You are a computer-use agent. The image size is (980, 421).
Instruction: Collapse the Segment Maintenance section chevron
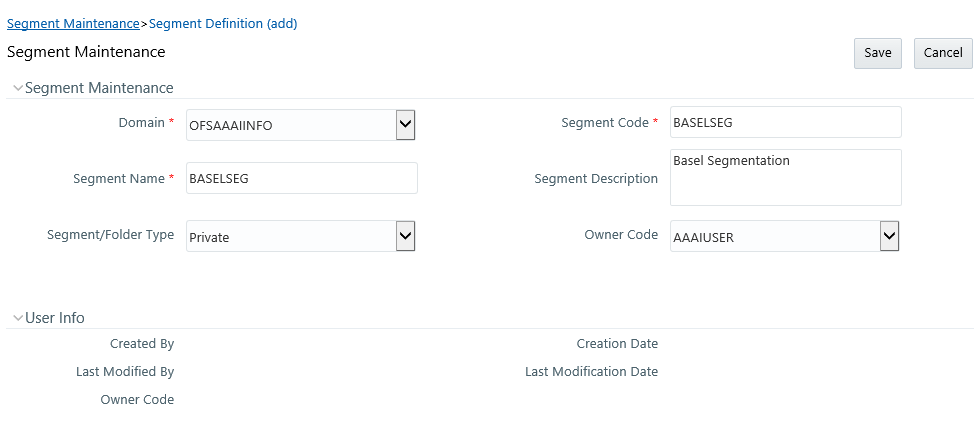[x=18, y=88]
